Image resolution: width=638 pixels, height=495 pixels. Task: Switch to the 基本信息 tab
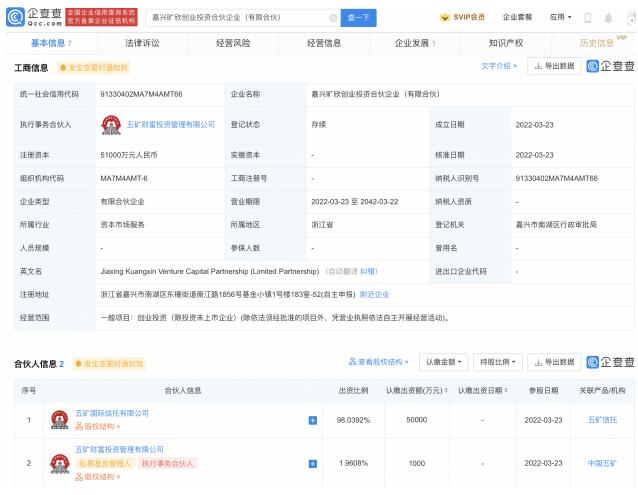51,43
